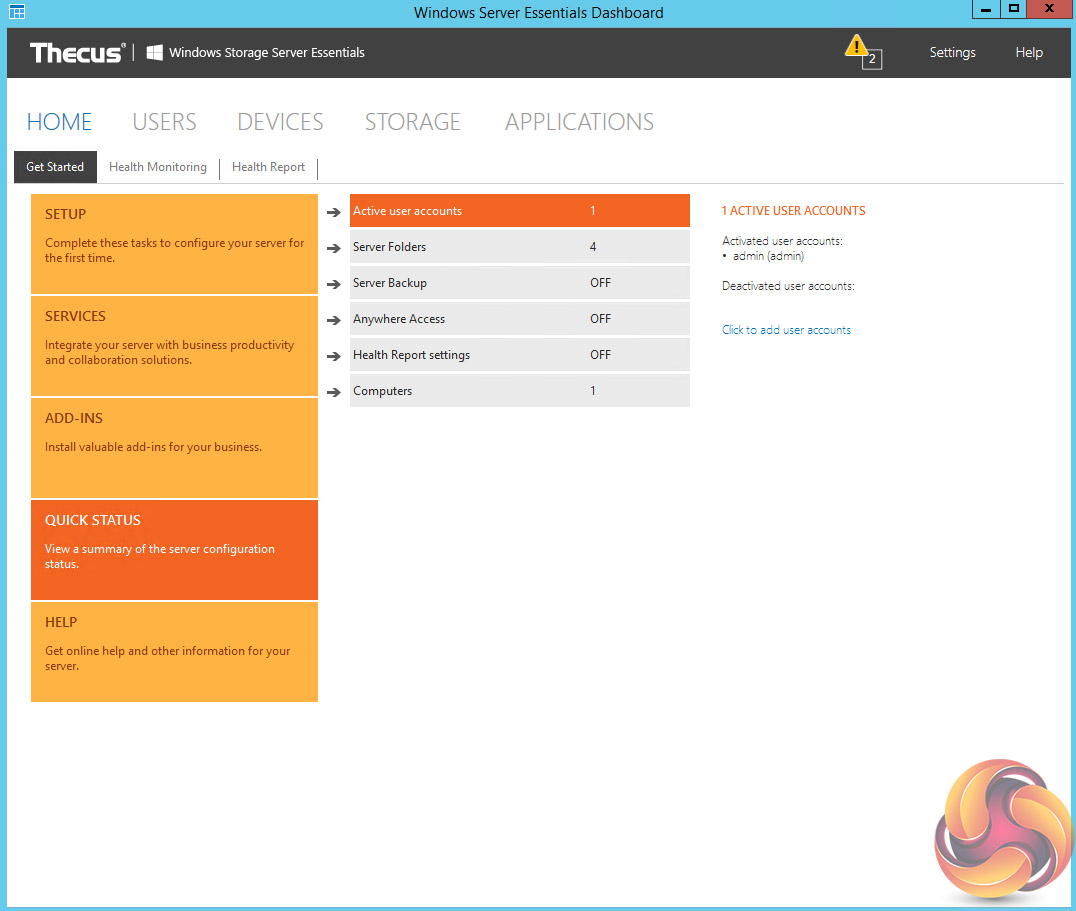Go to the HOME section
The height and width of the screenshot is (911, 1076).
59,121
